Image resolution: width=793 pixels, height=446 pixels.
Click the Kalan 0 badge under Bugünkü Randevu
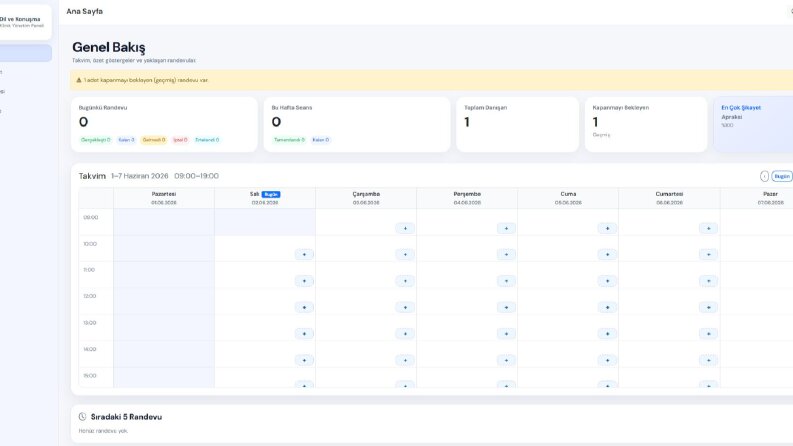coord(126,140)
